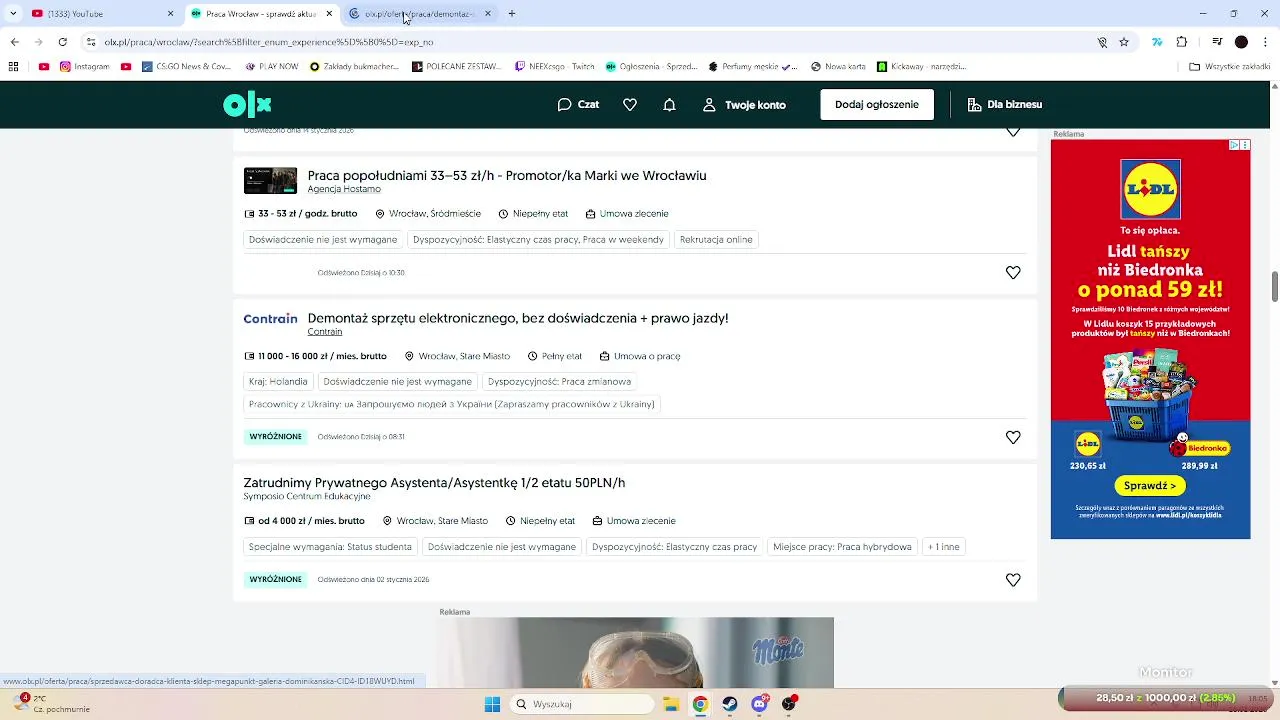Click Specjalne wymagania: Status studenta tag
1280x720 pixels.
330,547
